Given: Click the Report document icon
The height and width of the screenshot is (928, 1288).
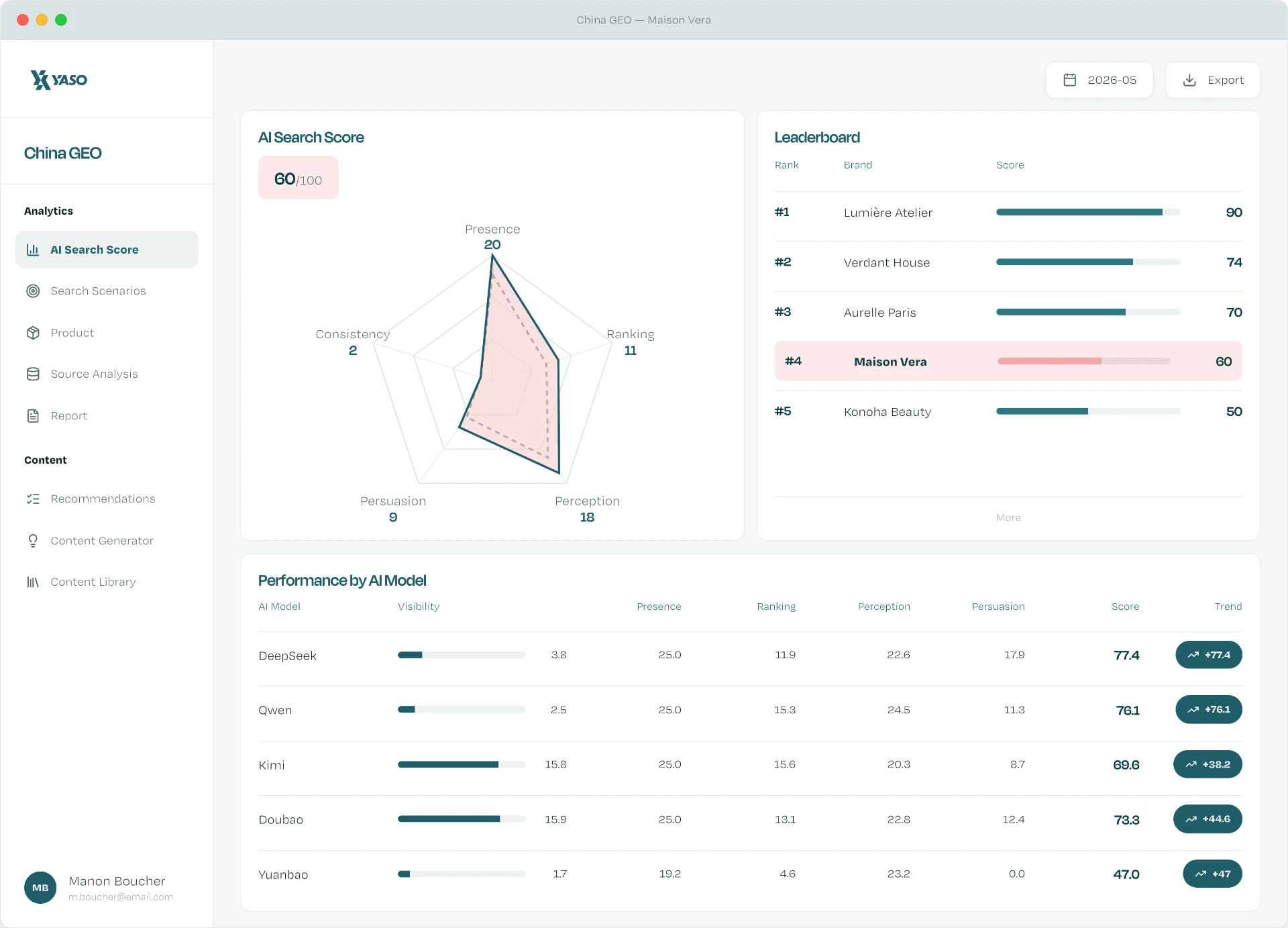Looking at the screenshot, I should [x=33, y=416].
